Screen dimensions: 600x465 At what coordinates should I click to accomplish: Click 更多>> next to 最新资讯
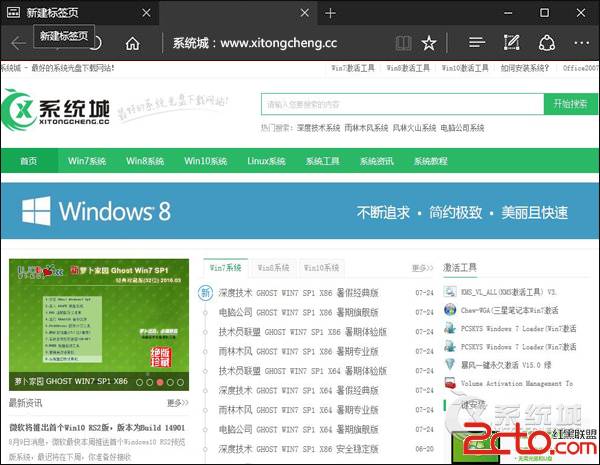coord(178,403)
